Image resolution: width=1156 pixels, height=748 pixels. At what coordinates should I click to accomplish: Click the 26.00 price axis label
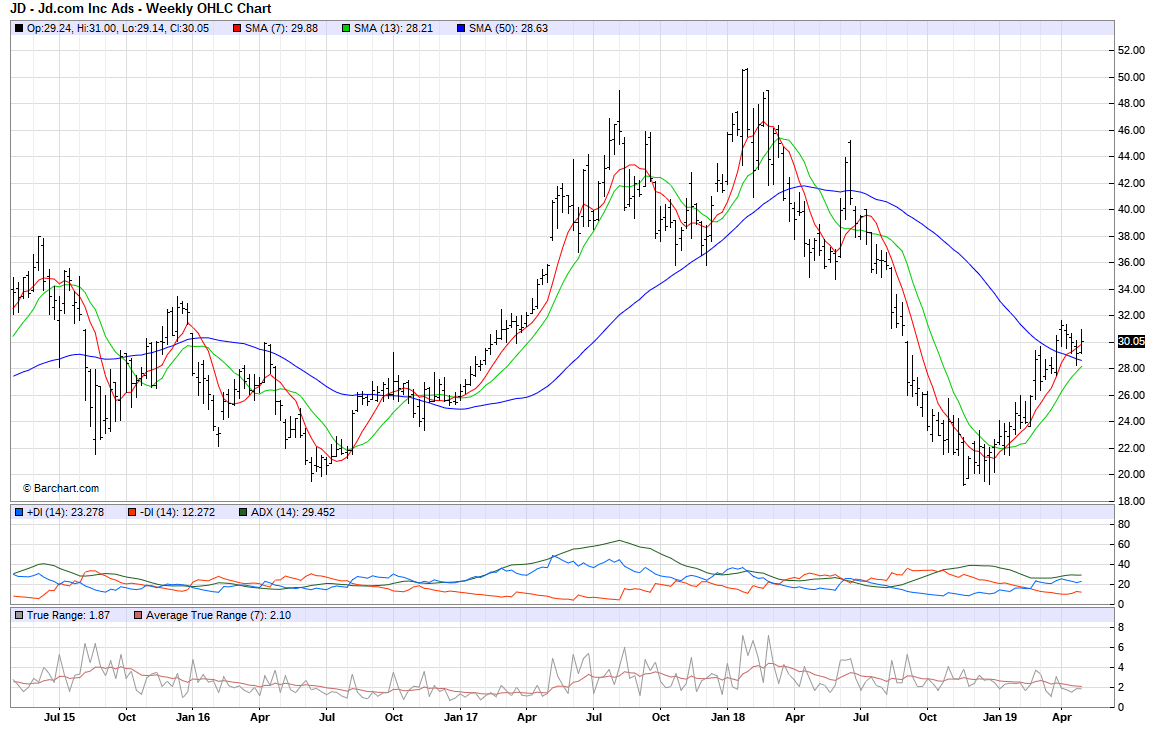[1132, 395]
